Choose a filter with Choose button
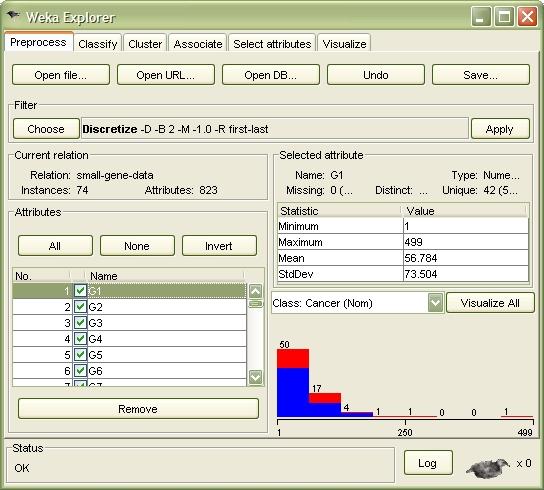Screen dimensions: 544x490 [46, 129]
